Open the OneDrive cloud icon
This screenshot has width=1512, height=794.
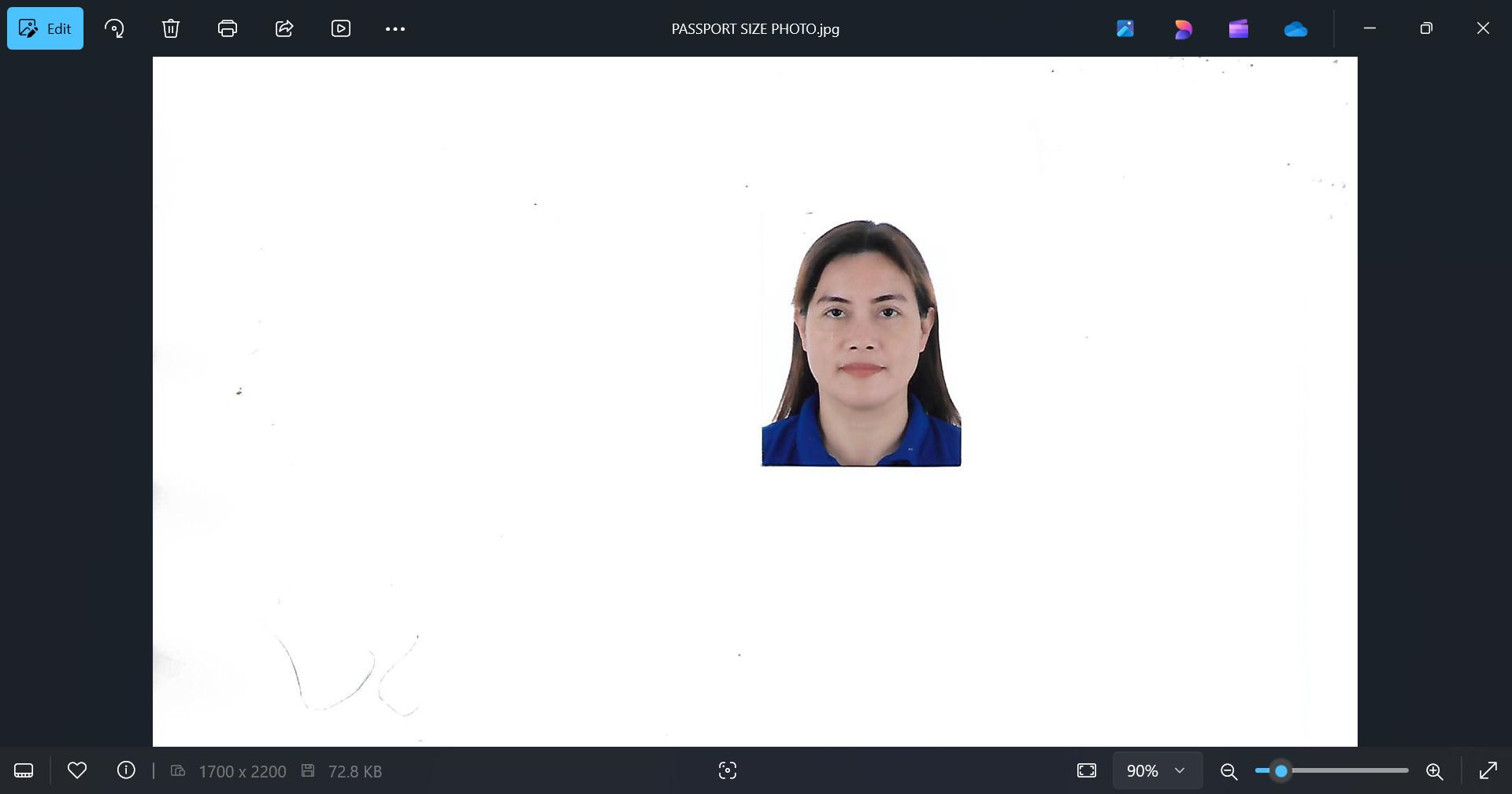(x=1295, y=29)
